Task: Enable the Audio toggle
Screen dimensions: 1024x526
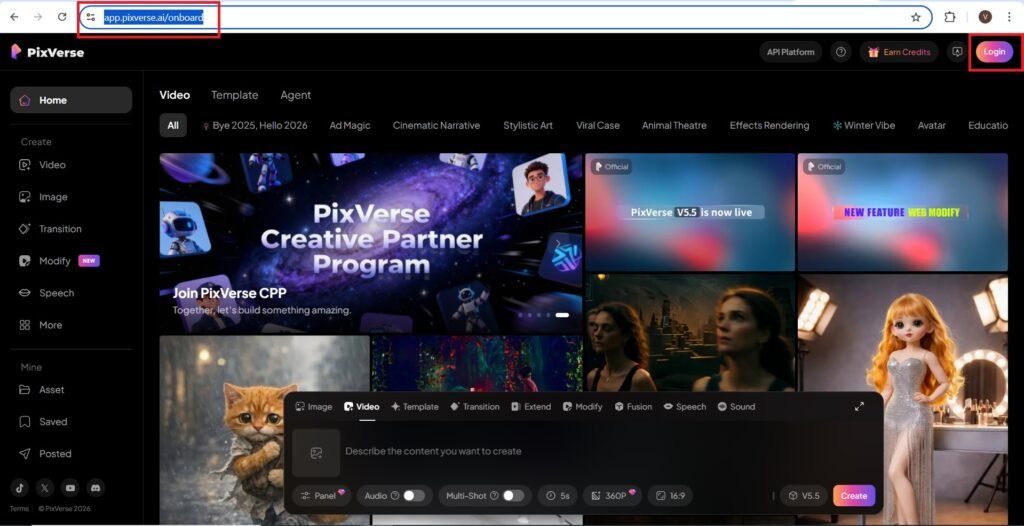Action: [413, 495]
